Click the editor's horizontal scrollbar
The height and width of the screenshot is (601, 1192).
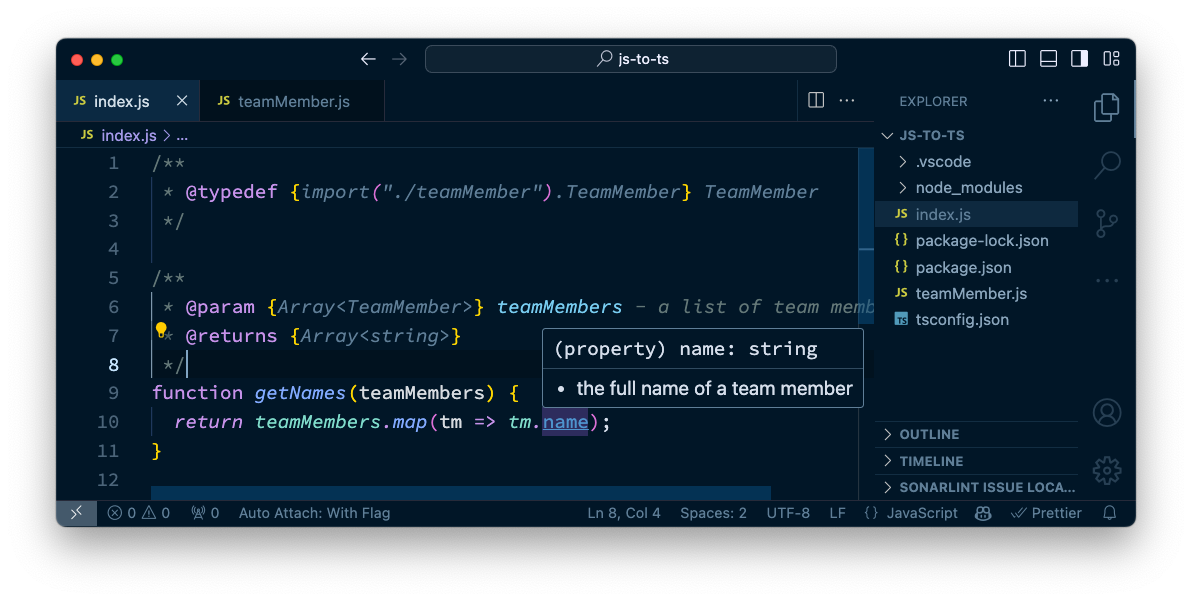point(460,492)
